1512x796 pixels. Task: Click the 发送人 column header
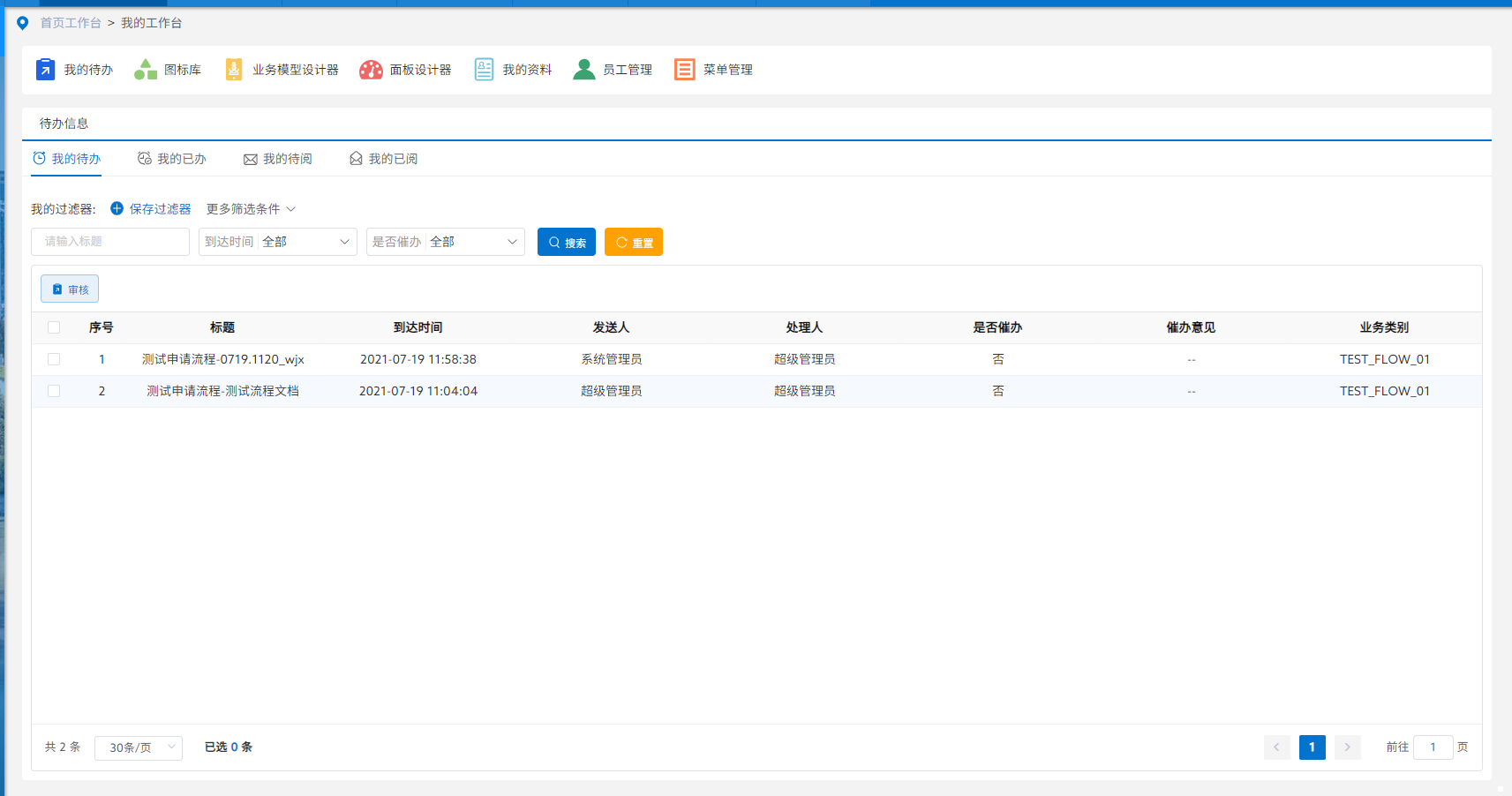tap(612, 327)
